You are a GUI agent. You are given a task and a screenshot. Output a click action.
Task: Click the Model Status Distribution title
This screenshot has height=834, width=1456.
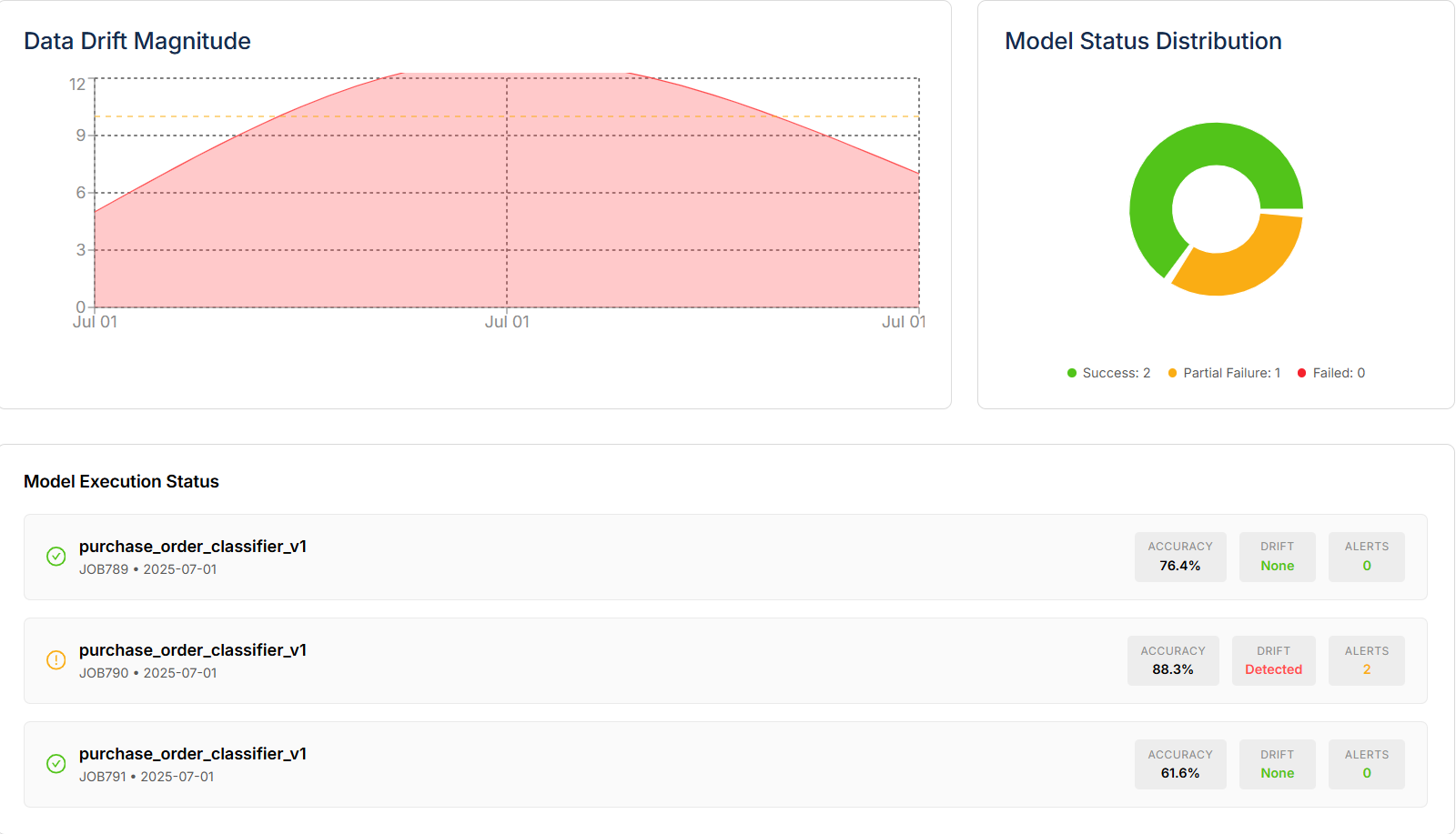pos(1143,41)
